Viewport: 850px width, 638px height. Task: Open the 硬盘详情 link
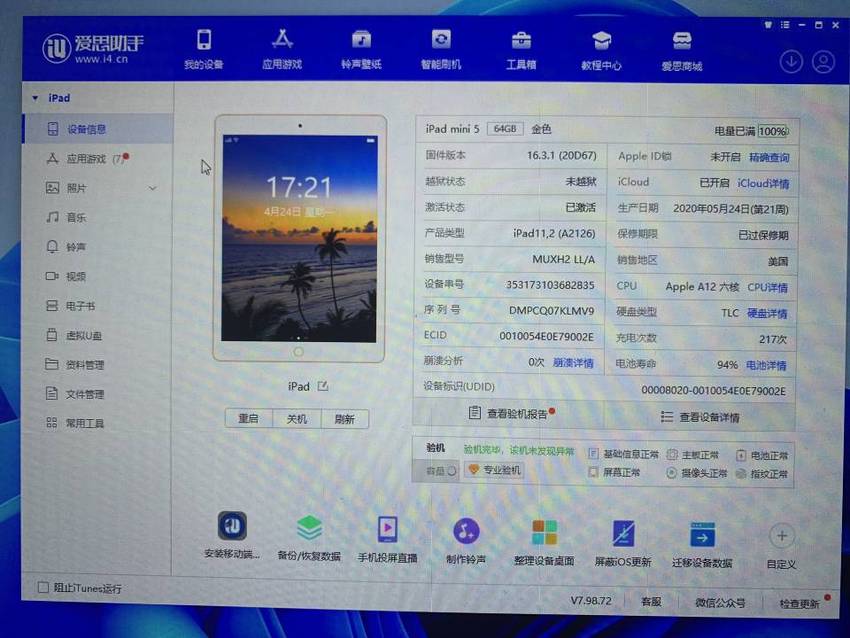(x=767, y=313)
